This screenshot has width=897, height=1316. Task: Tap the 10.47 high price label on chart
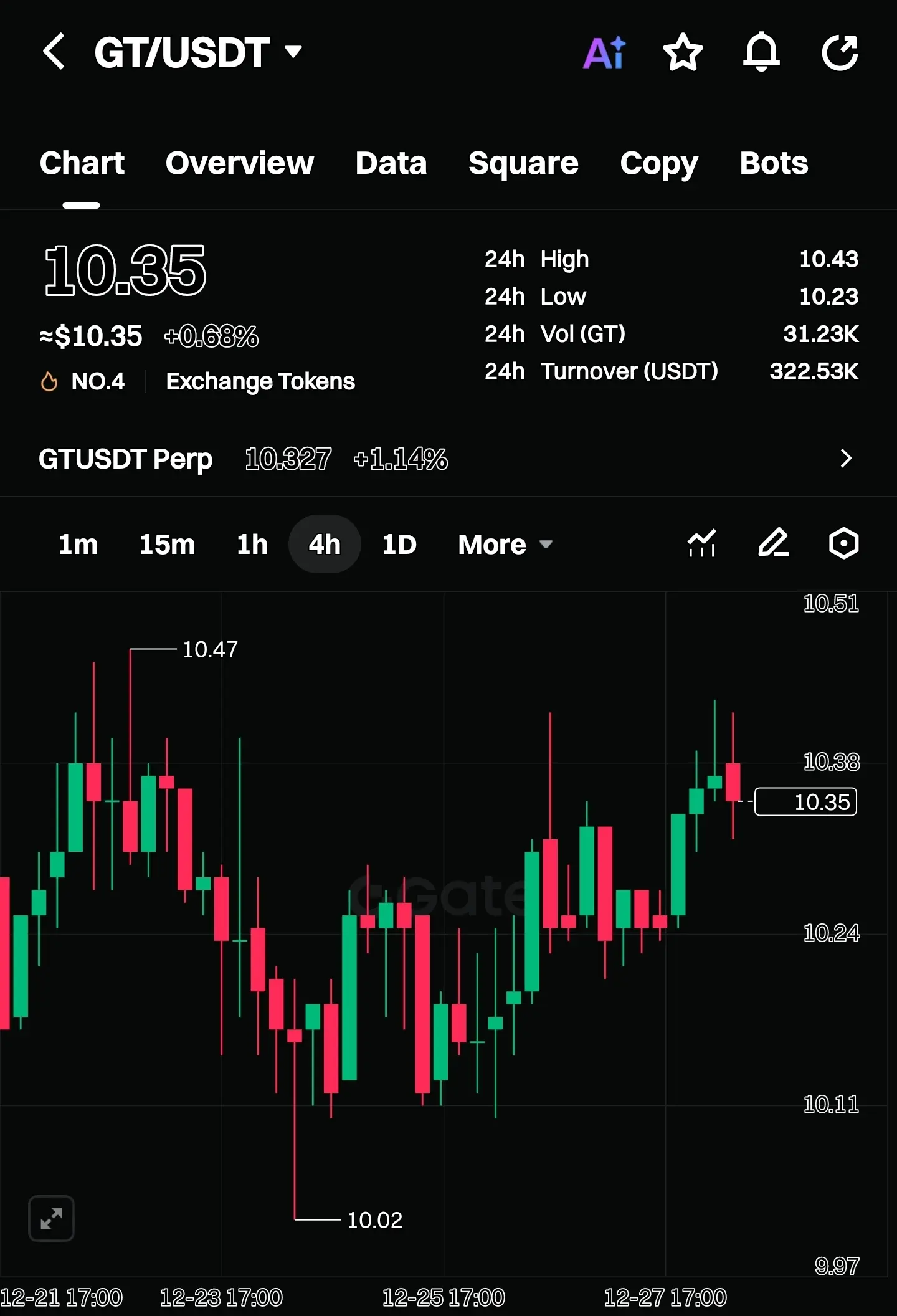coord(210,649)
